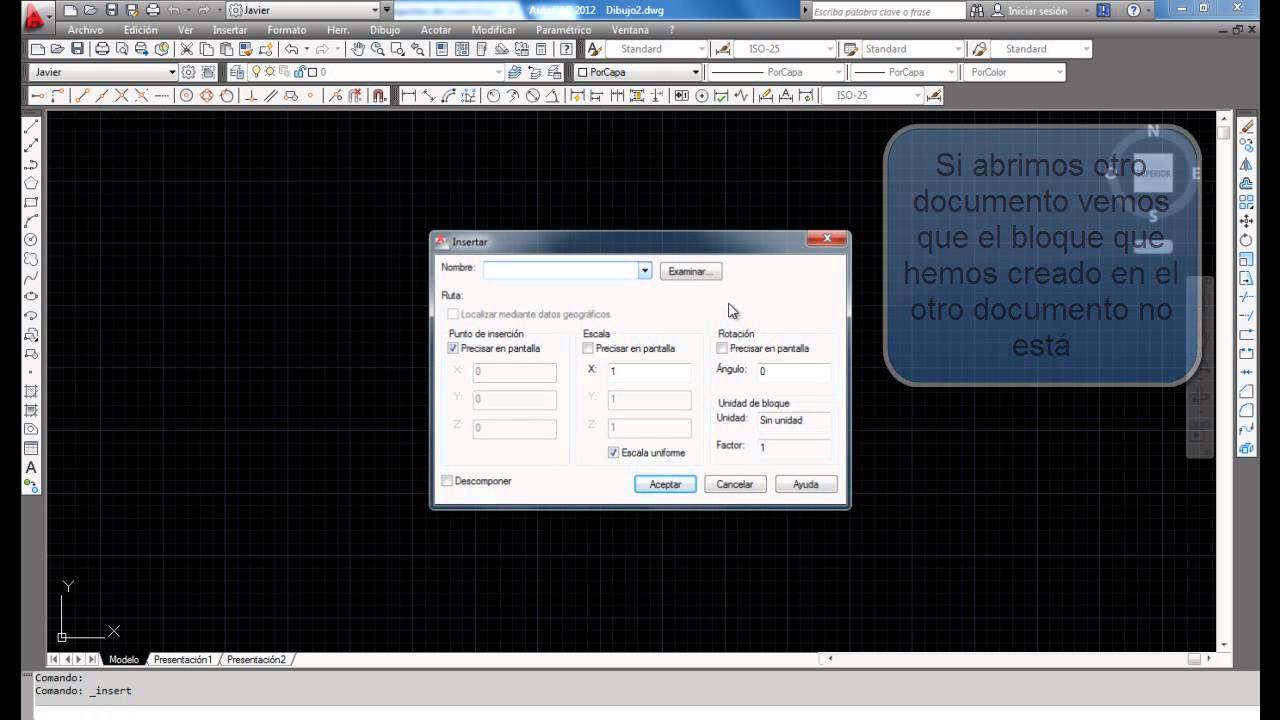This screenshot has height=720, width=1280.
Task: Click the Plot printer icon in standard toolbar
Action: pyautogui.click(x=102, y=49)
